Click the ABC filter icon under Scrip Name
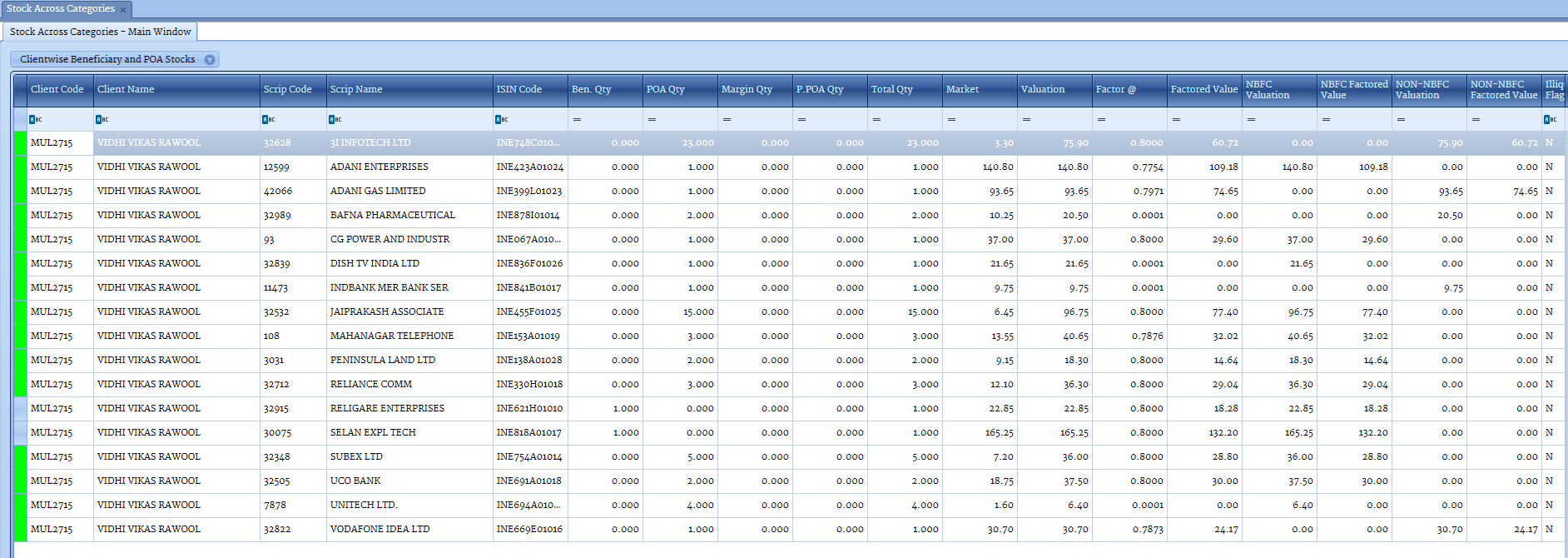Image resolution: width=1568 pixels, height=558 pixels. pos(335,119)
